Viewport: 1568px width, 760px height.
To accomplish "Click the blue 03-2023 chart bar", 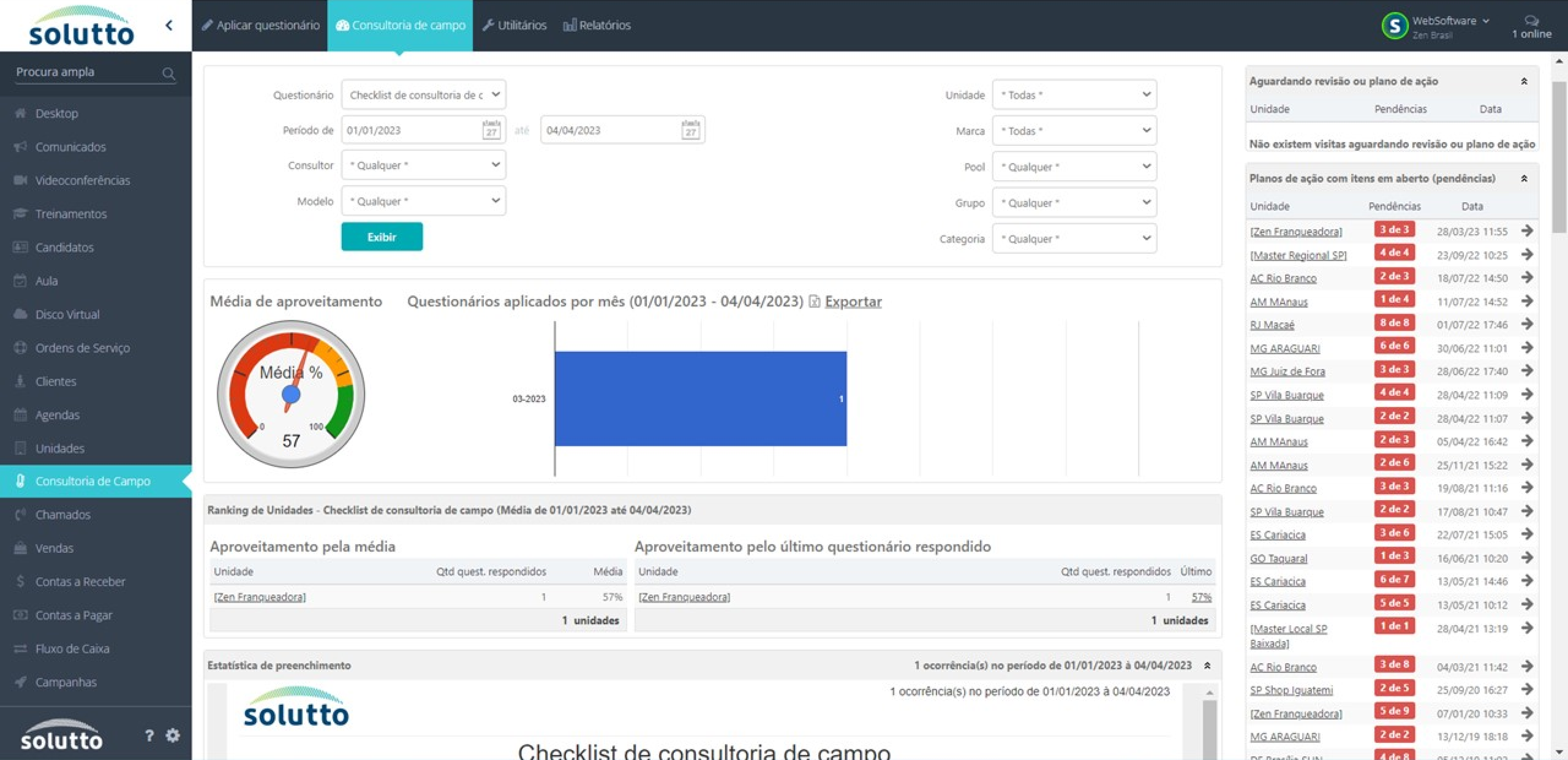I will (x=700, y=398).
